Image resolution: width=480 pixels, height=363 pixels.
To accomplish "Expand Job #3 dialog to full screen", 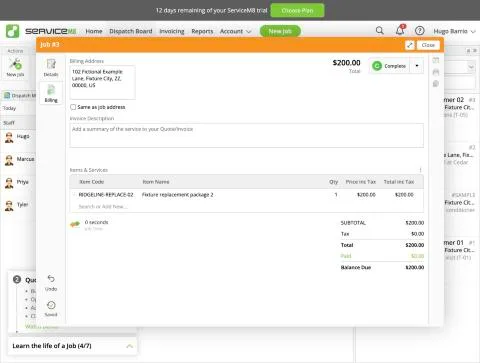I will point(410,45).
